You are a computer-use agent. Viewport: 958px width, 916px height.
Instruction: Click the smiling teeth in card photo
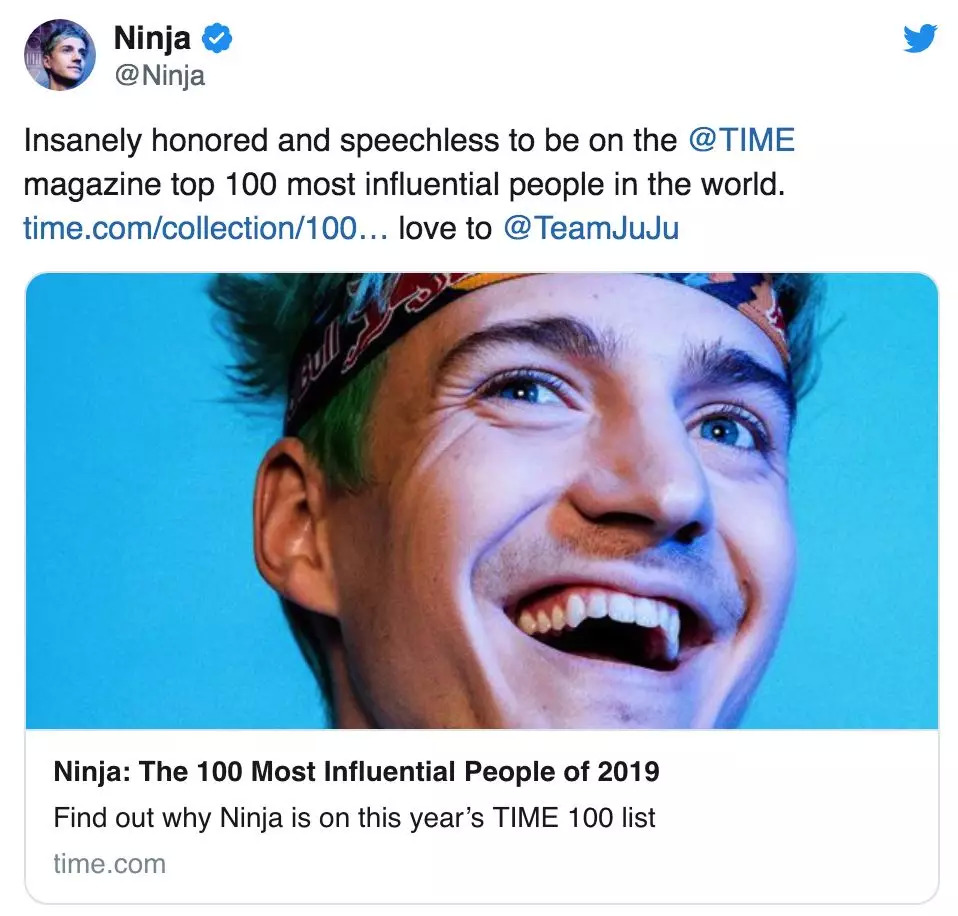[x=600, y=612]
